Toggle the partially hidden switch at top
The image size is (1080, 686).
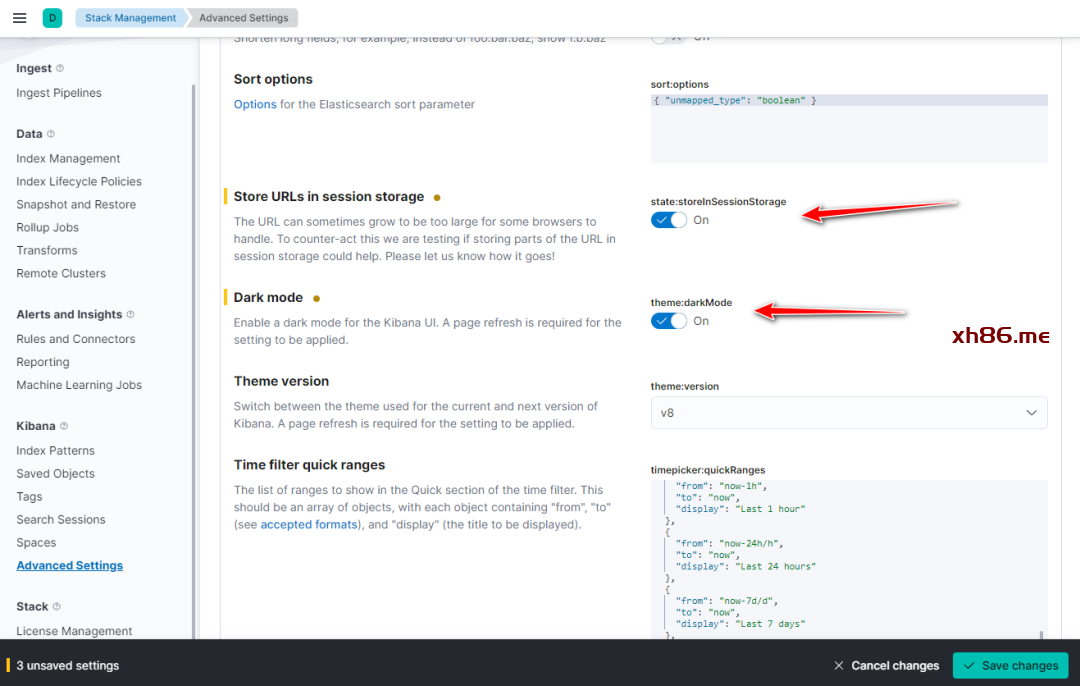pyautogui.click(x=668, y=38)
